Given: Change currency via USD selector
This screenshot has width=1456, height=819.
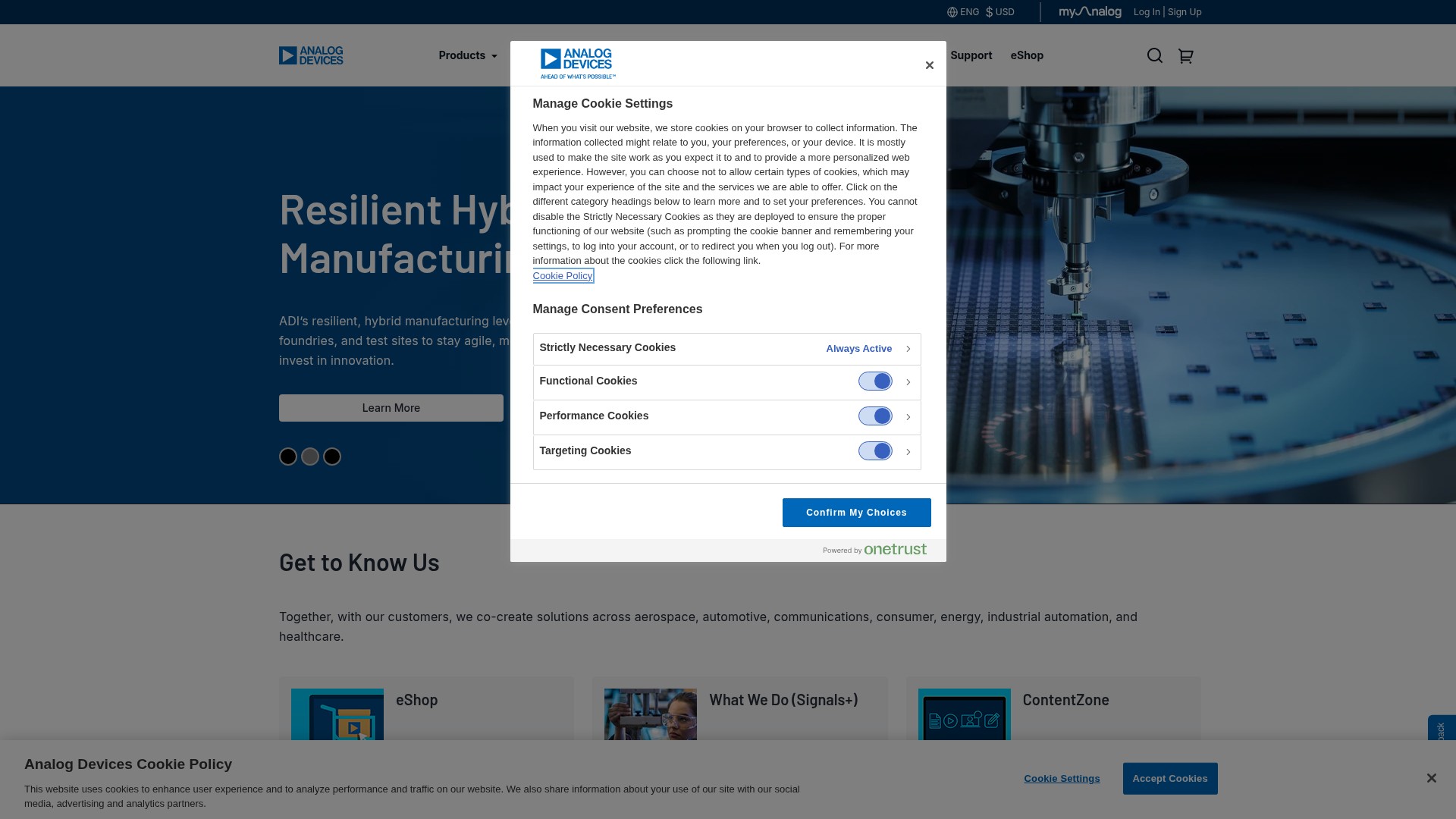Looking at the screenshot, I should 999,12.
